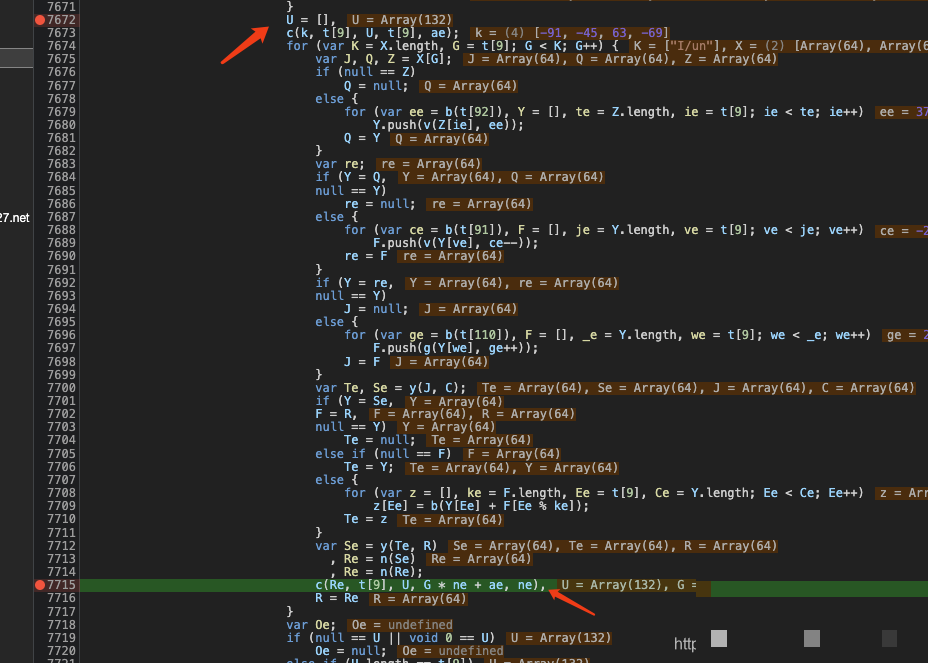The width and height of the screenshot is (928, 663).
Task: Toggle a breakpoint on line number 7674
Action: tap(61, 46)
